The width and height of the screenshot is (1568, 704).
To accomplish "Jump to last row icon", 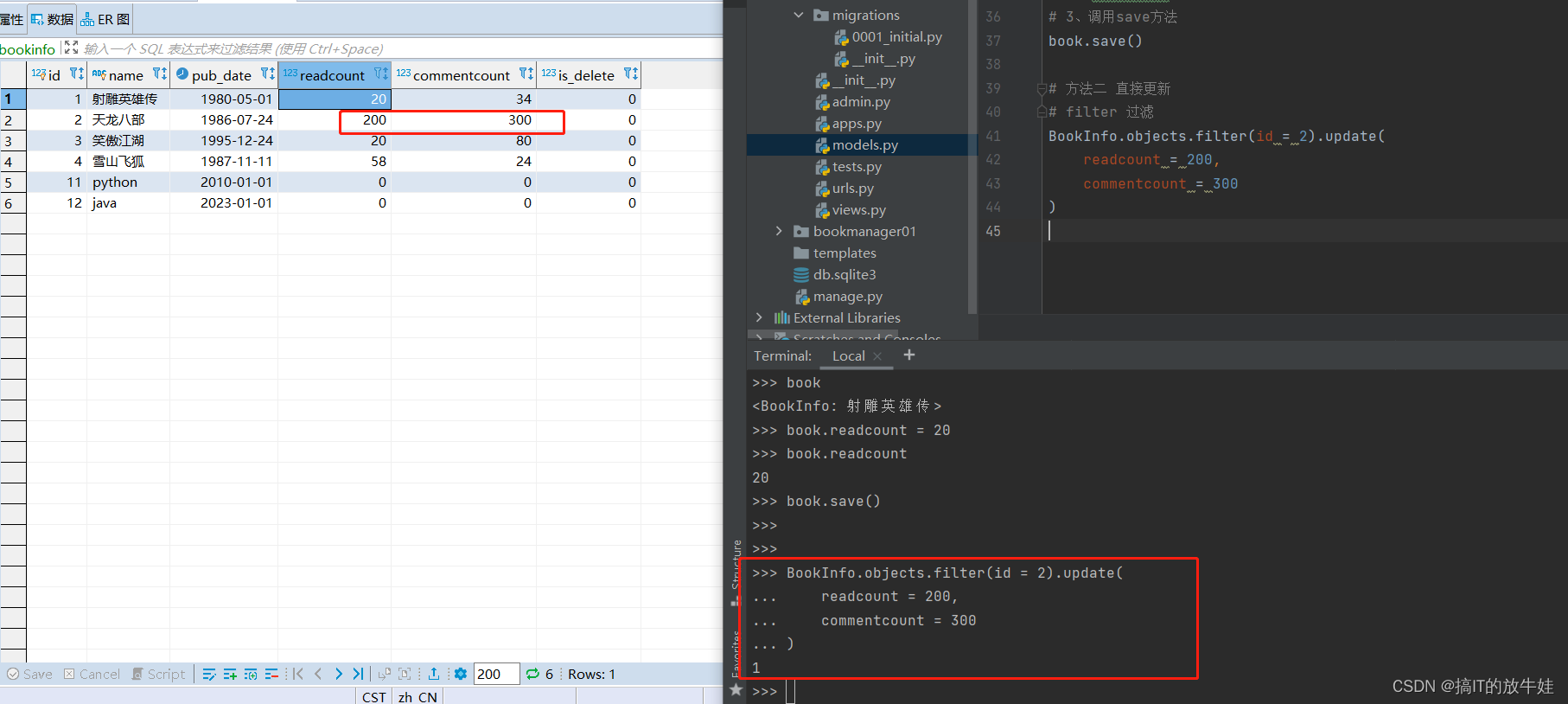I will click(358, 674).
